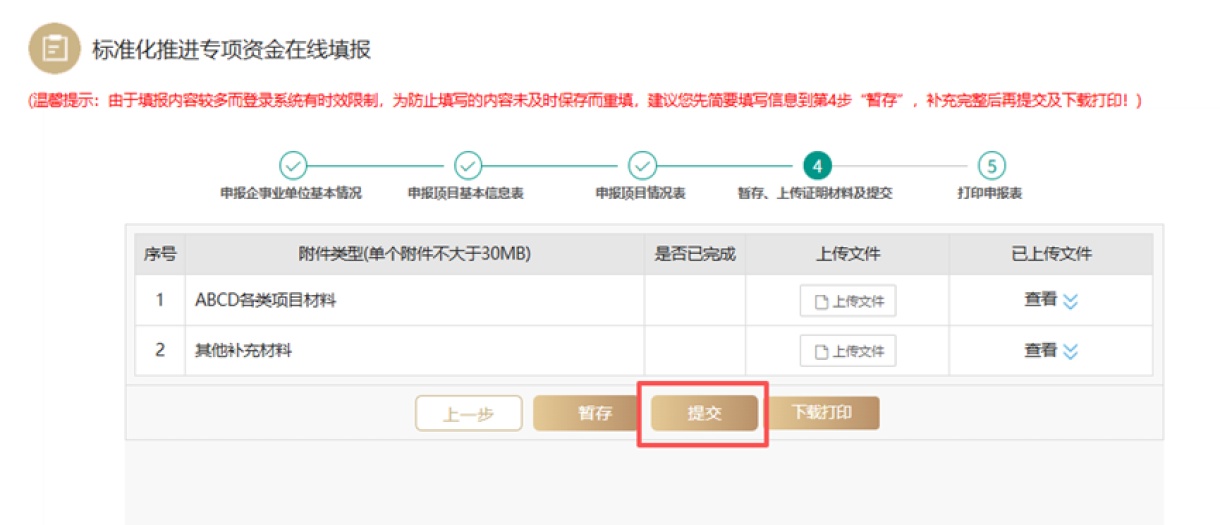
Task: Expand 查看 for the 其他补充材料 row
Action: [x=1051, y=351]
